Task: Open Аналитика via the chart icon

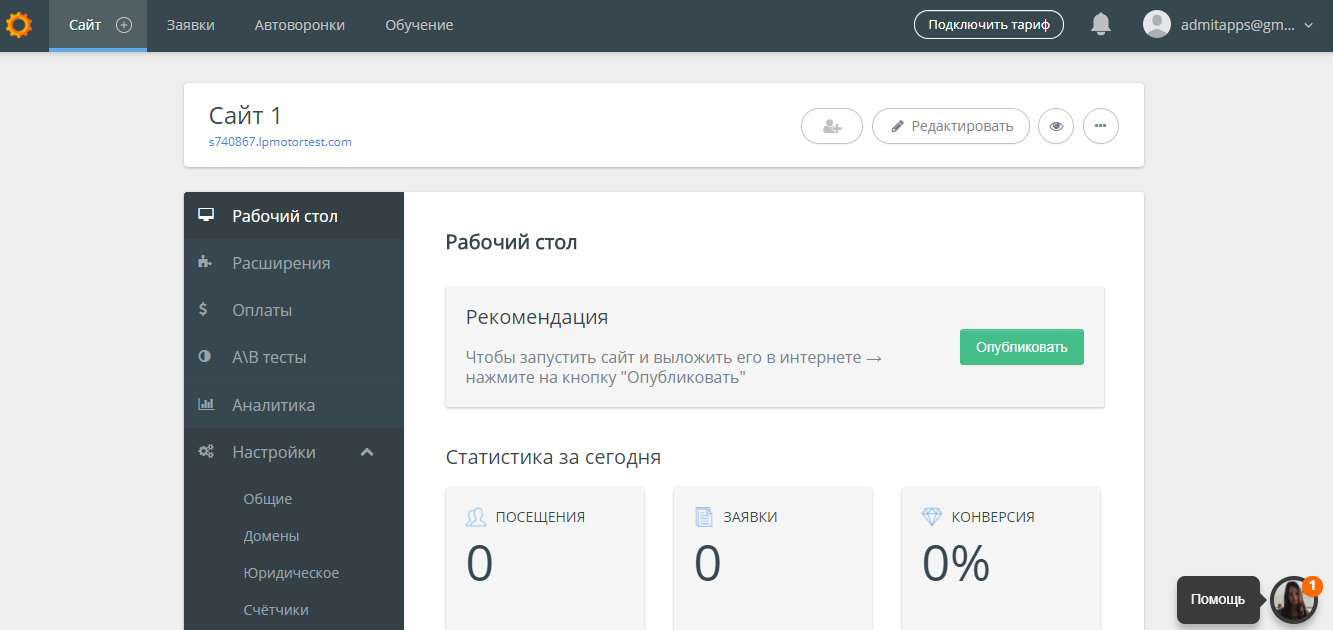Action: 206,404
